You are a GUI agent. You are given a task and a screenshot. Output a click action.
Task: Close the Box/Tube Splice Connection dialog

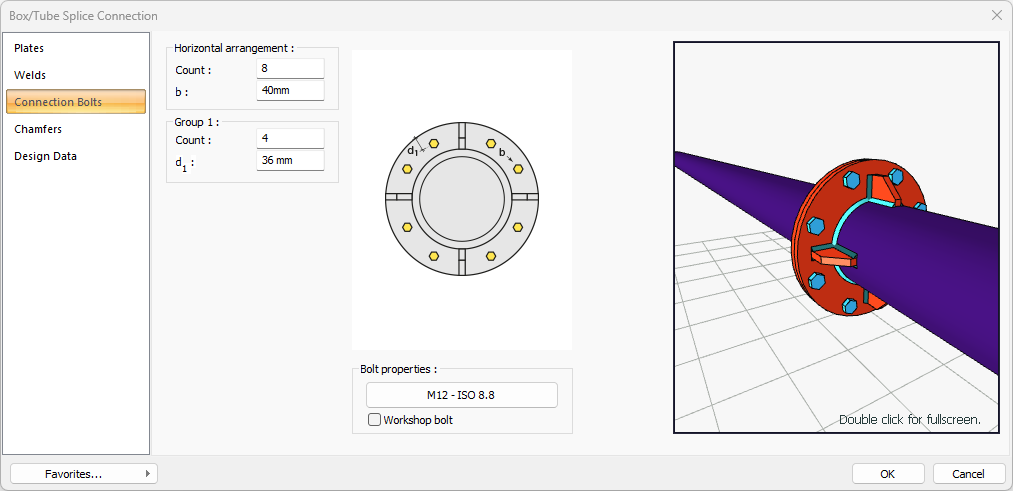pyautogui.click(x=996, y=16)
